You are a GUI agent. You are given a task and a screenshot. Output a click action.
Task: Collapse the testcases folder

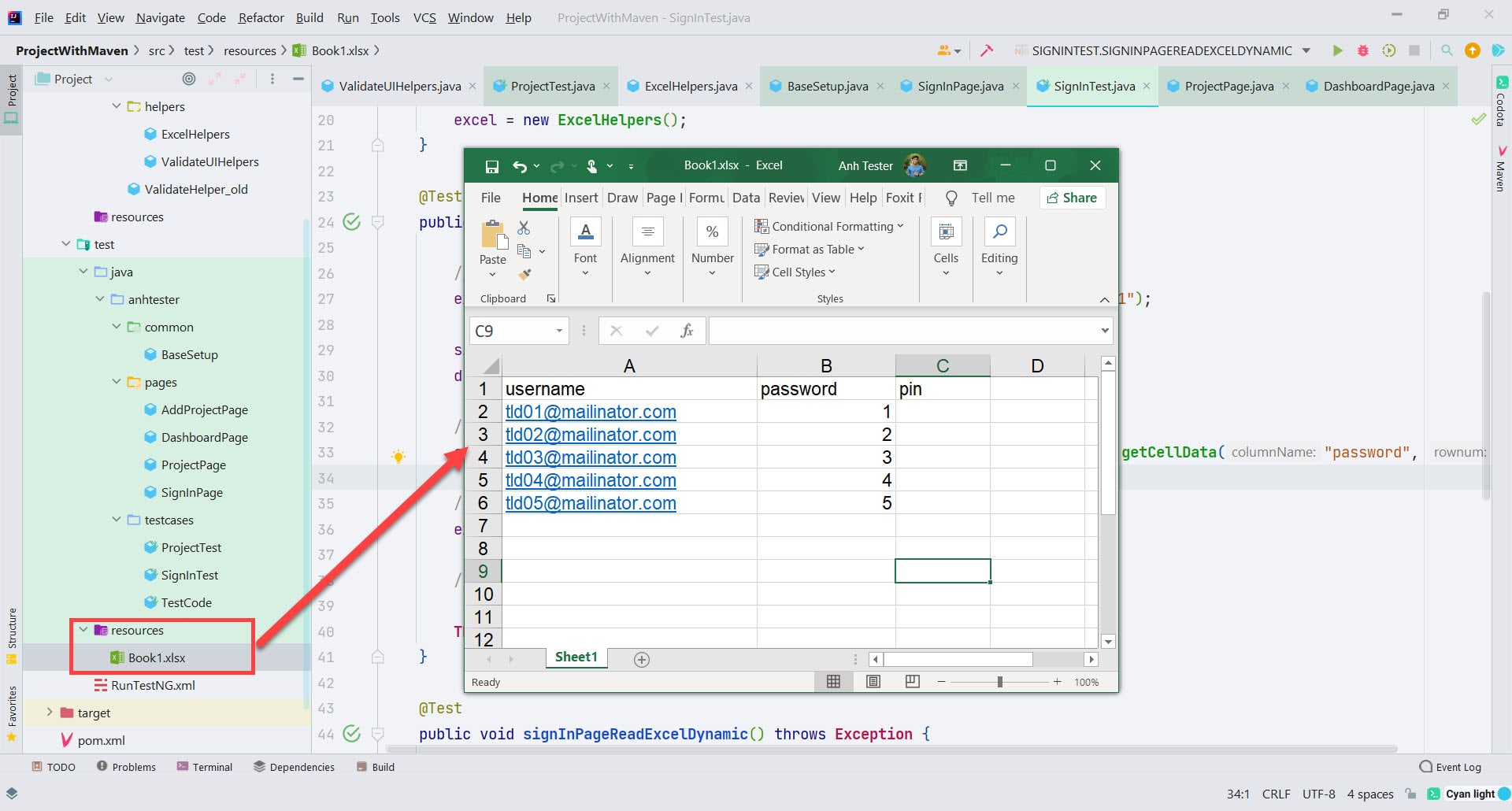(117, 520)
